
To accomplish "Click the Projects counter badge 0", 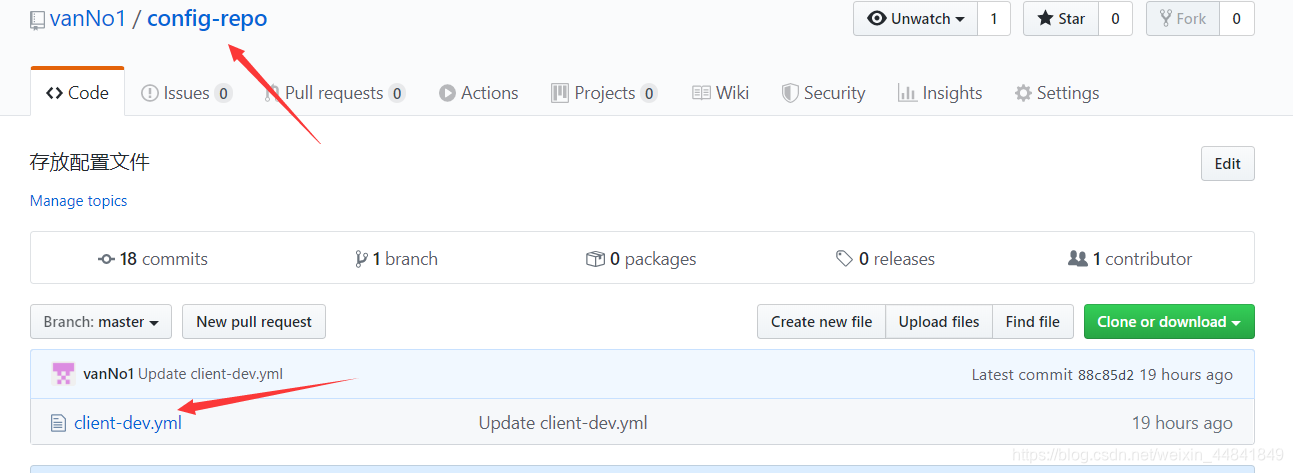I will click(649, 93).
